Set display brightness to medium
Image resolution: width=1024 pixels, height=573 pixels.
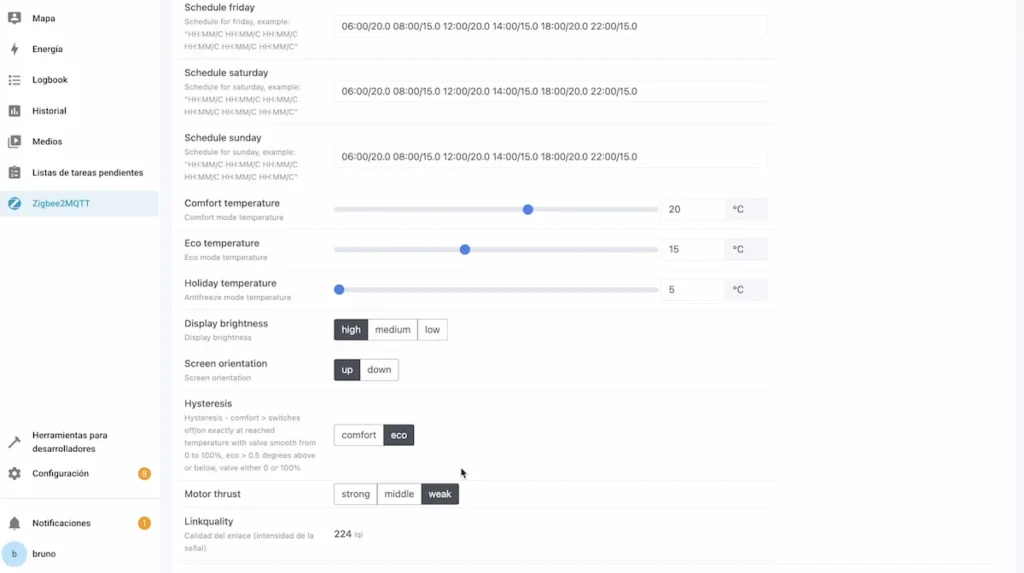[392, 330]
